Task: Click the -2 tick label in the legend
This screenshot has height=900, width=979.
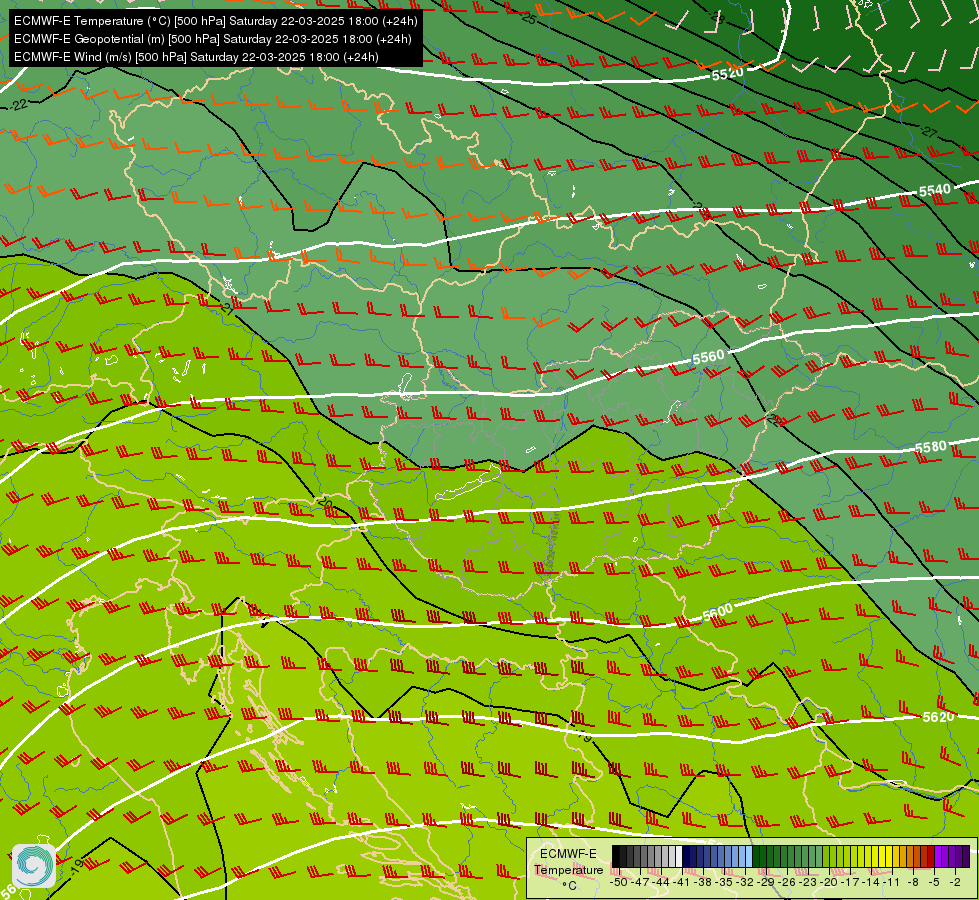Action: tap(955, 882)
